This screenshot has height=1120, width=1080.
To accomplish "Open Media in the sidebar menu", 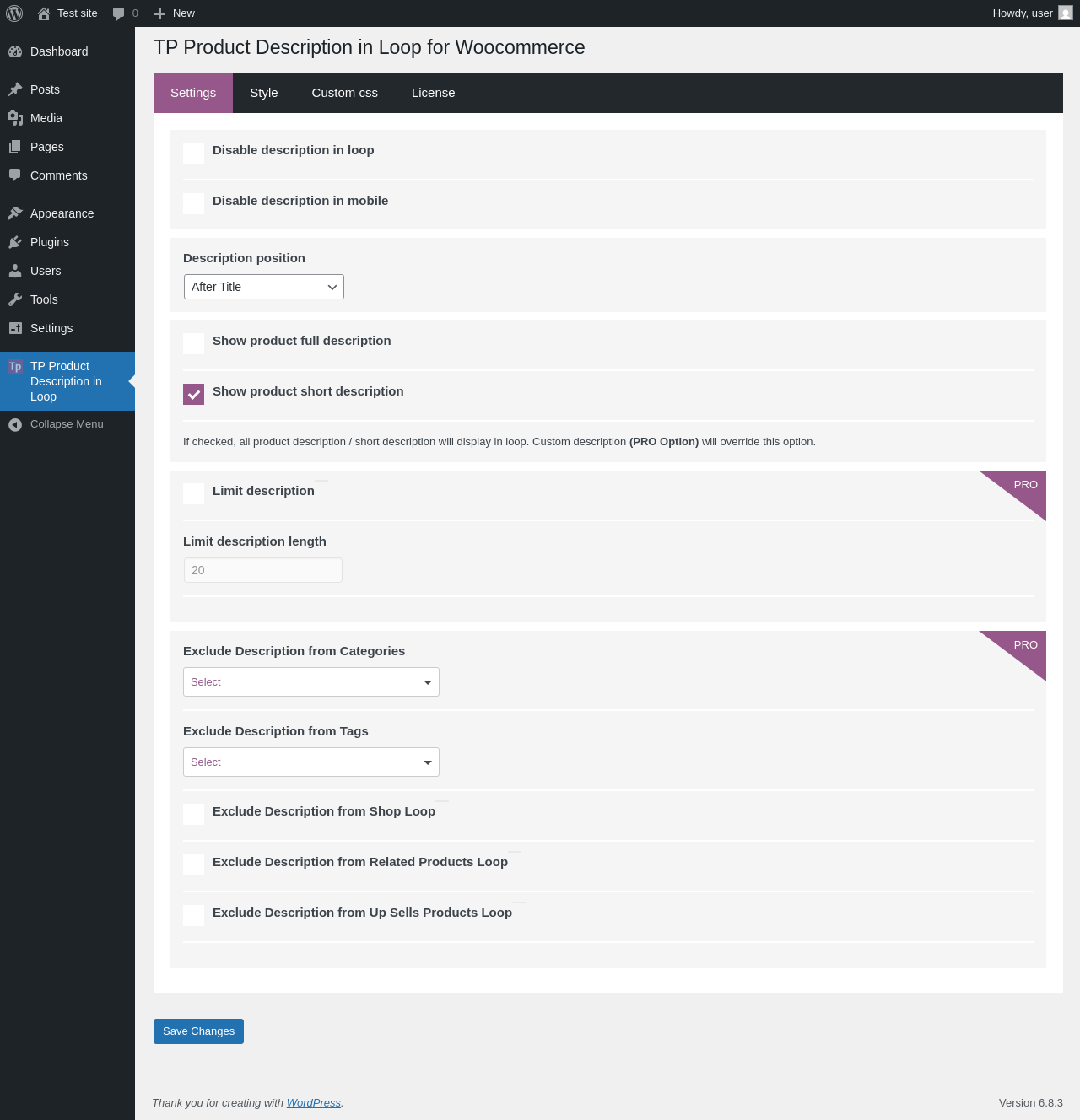I will point(67,118).
